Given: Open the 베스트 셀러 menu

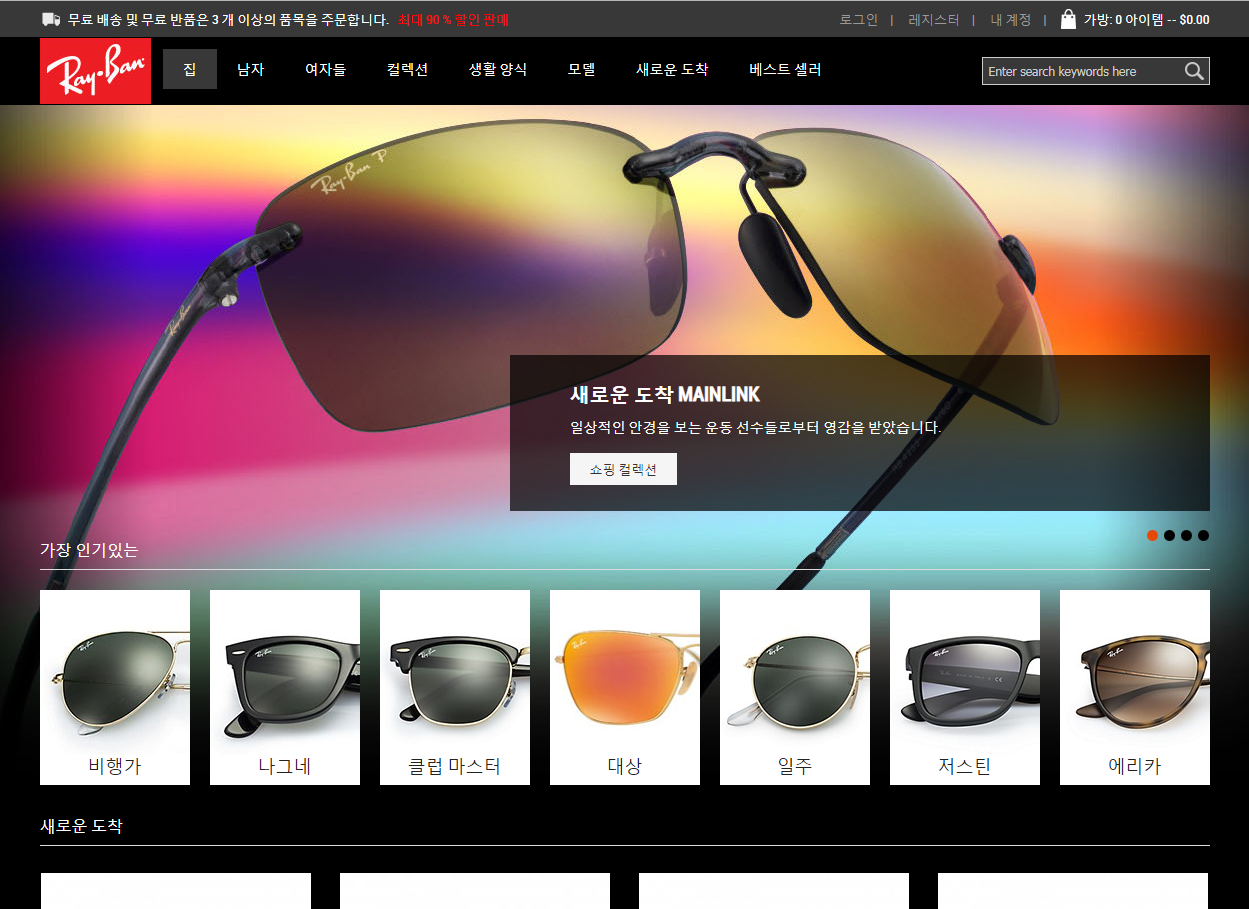Looking at the screenshot, I should point(785,69).
